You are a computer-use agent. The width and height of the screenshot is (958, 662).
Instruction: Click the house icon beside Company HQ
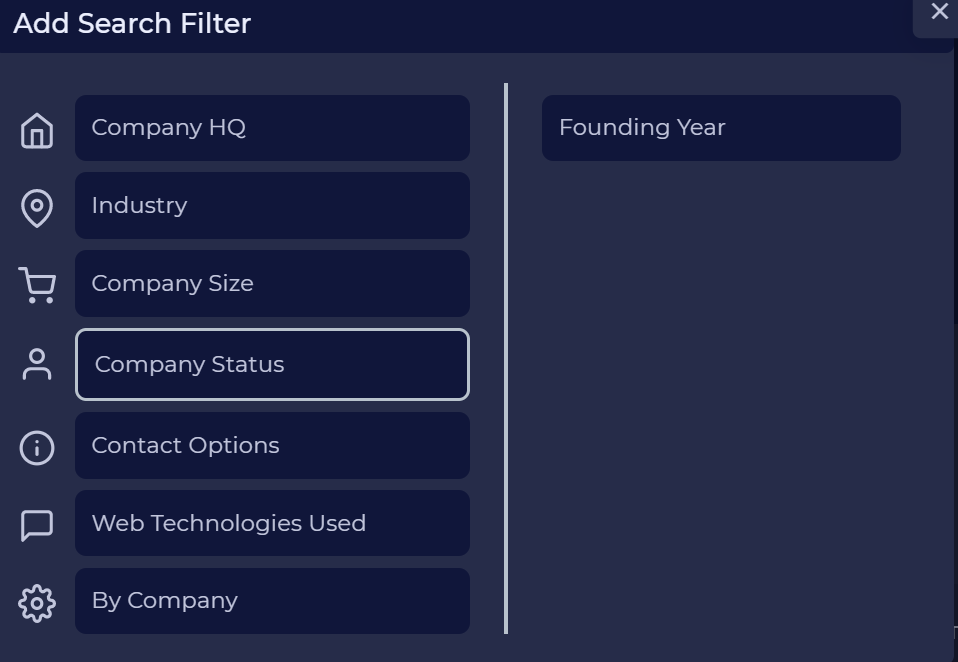(x=37, y=130)
